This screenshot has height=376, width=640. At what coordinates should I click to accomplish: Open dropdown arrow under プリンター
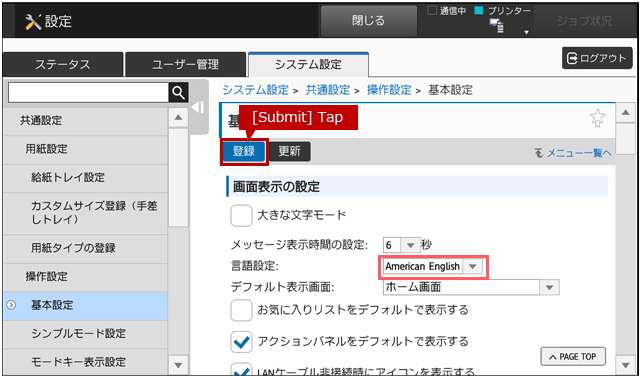click(527, 32)
